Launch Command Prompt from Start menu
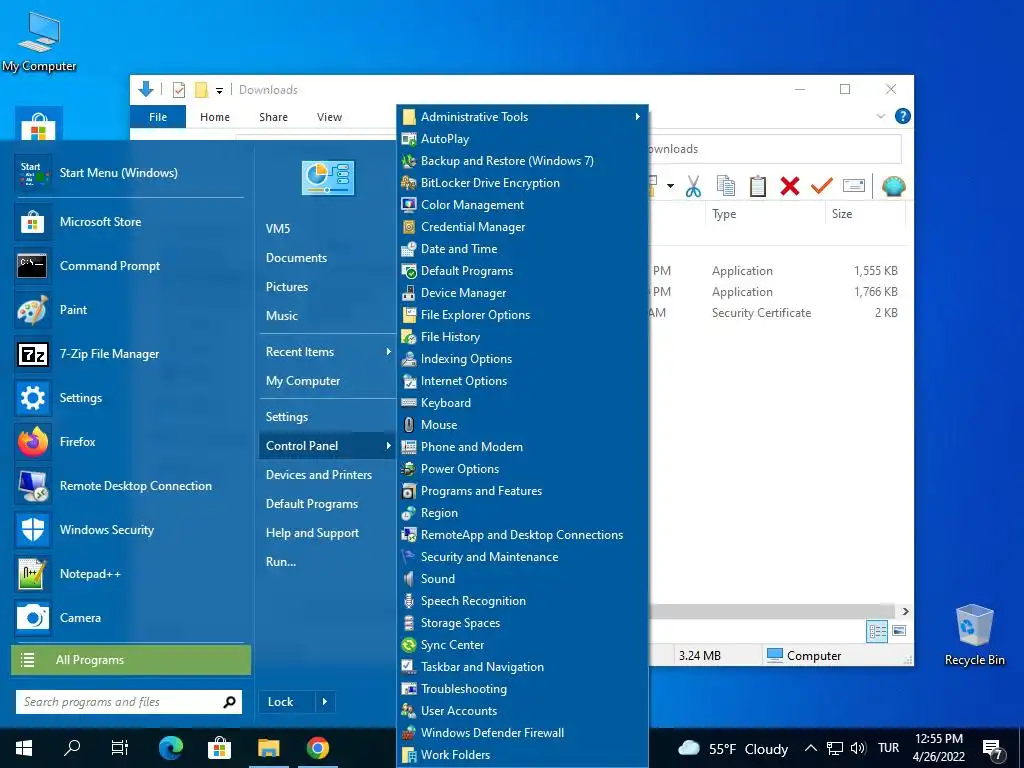The image size is (1024, 768). pyautogui.click(x=129, y=266)
